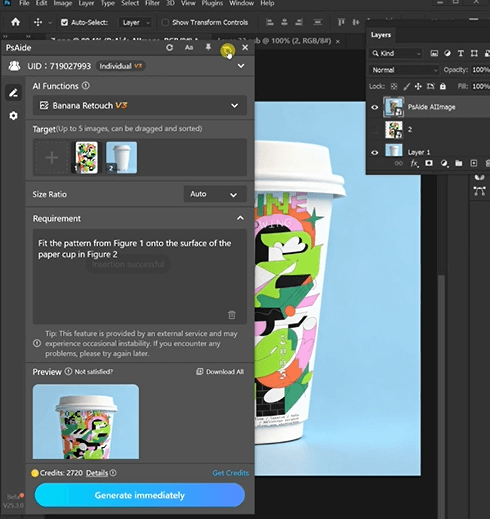
Task: Open Banana Retouch function dropdown
Action: coord(140,105)
